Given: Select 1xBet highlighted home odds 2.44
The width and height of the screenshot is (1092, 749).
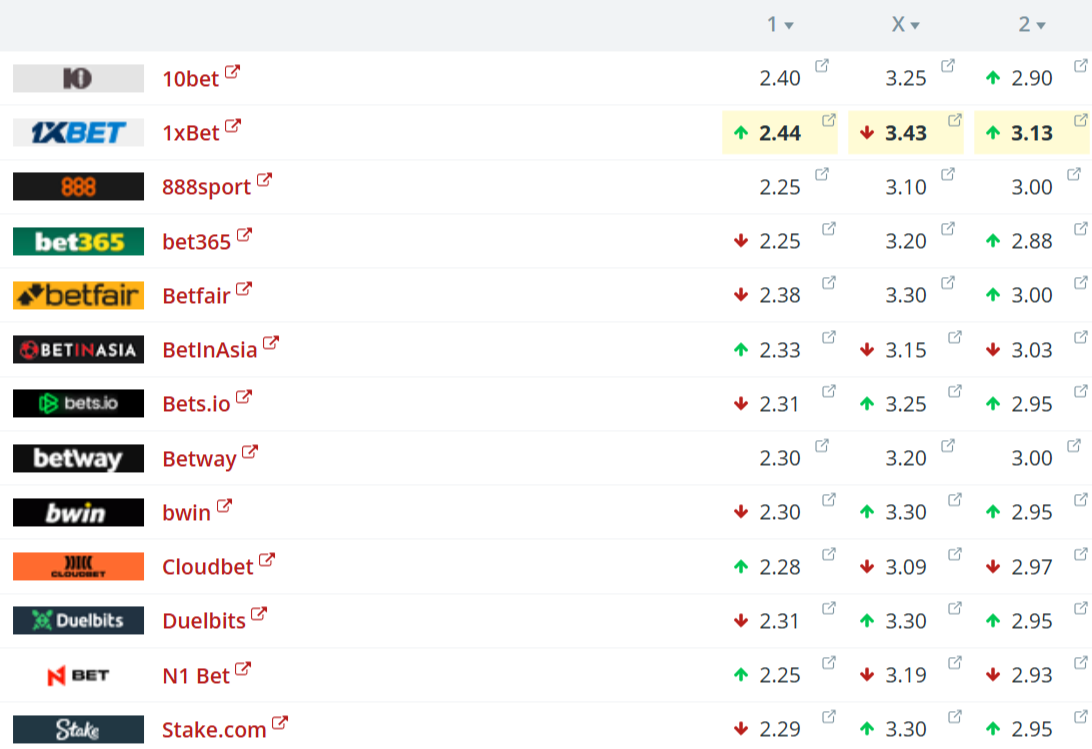Looking at the screenshot, I should click(780, 133).
